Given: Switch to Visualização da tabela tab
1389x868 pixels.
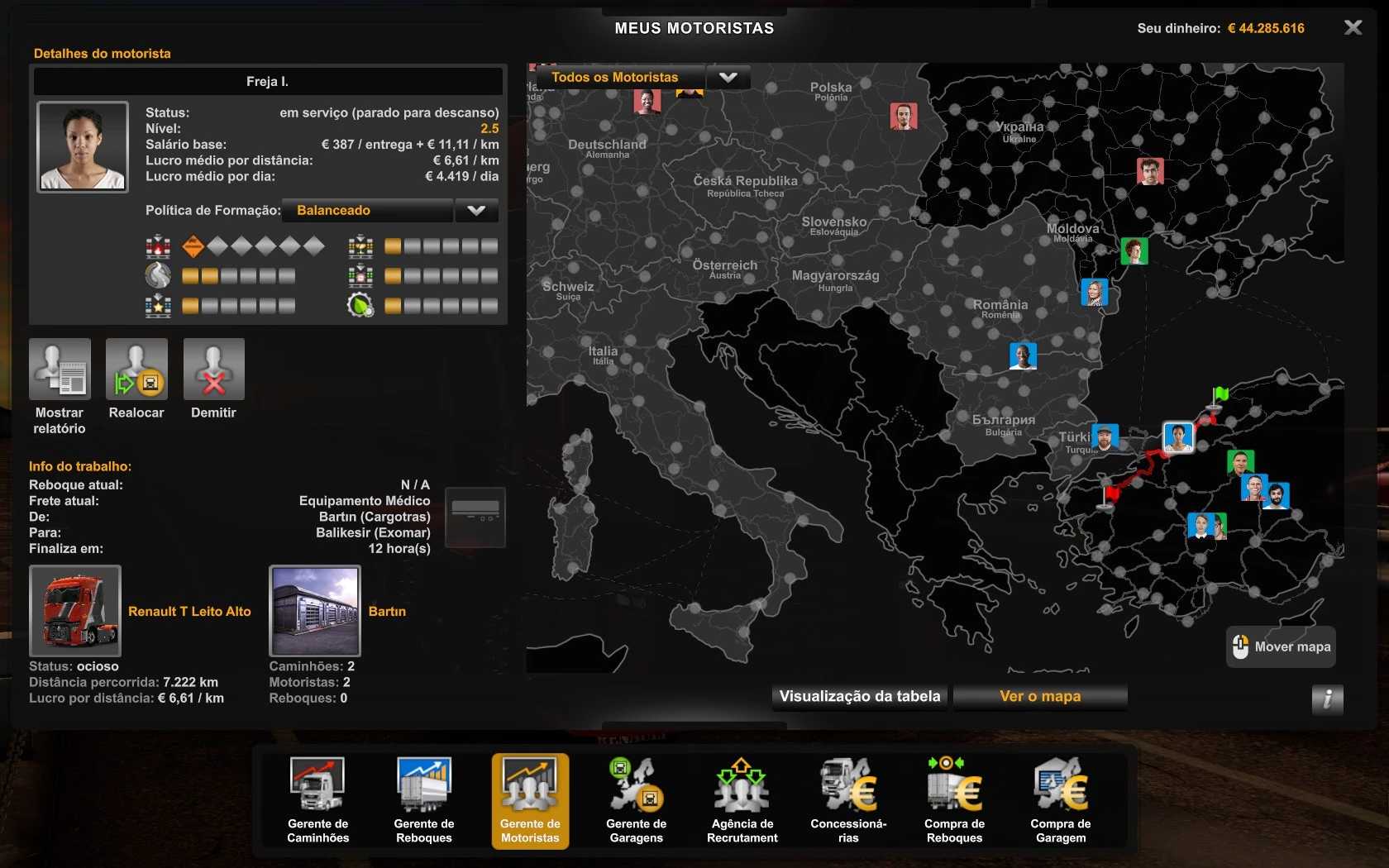Looking at the screenshot, I should pyautogui.click(x=860, y=696).
